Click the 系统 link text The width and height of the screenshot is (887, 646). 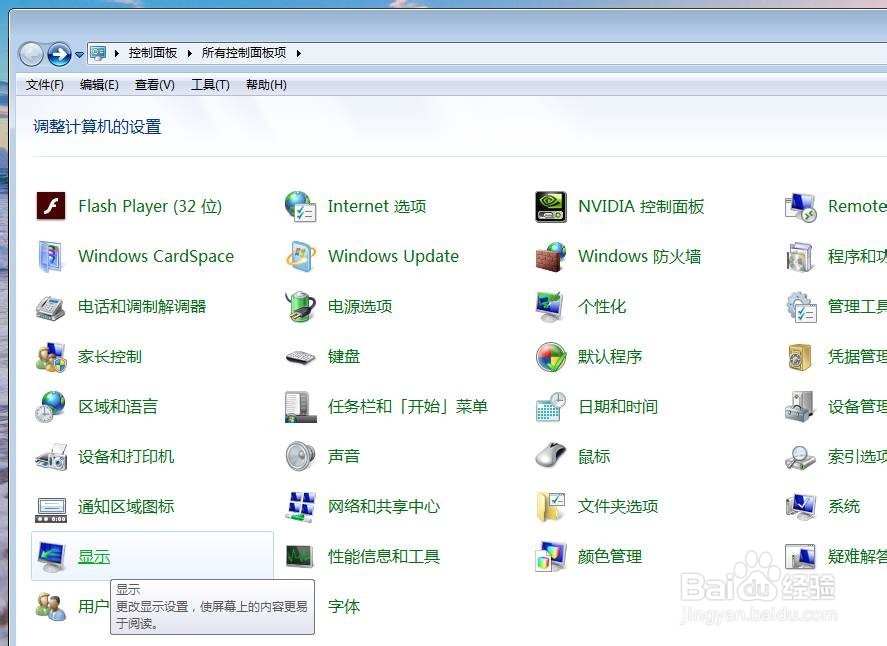pos(844,506)
